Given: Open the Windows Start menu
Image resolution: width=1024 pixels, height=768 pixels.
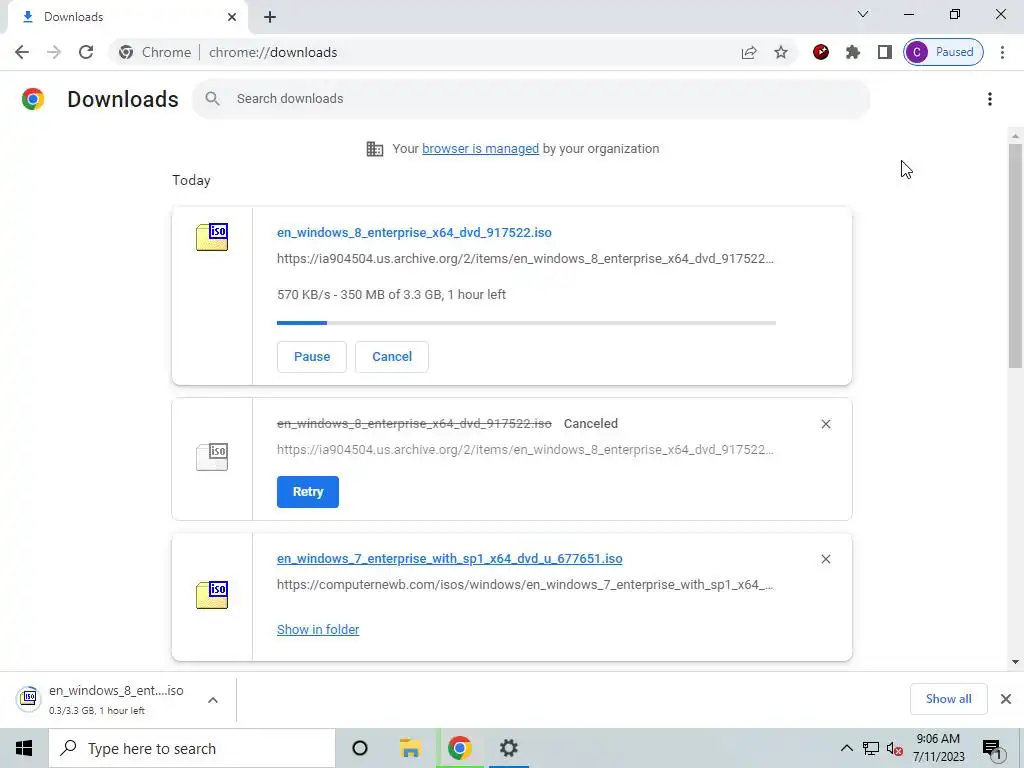Looking at the screenshot, I should tap(24, 748).
